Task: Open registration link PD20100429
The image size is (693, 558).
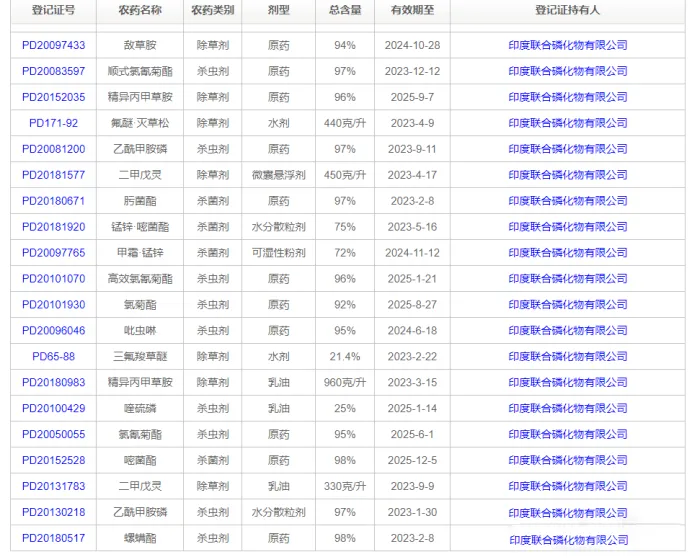Action: 53,408
